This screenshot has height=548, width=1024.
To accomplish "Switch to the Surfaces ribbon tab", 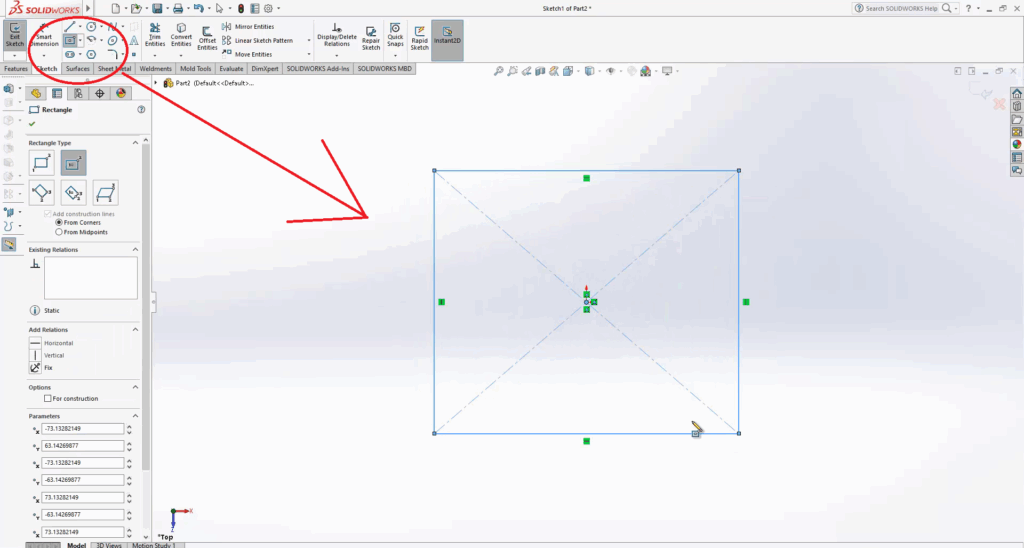I will tap(78, 69).
